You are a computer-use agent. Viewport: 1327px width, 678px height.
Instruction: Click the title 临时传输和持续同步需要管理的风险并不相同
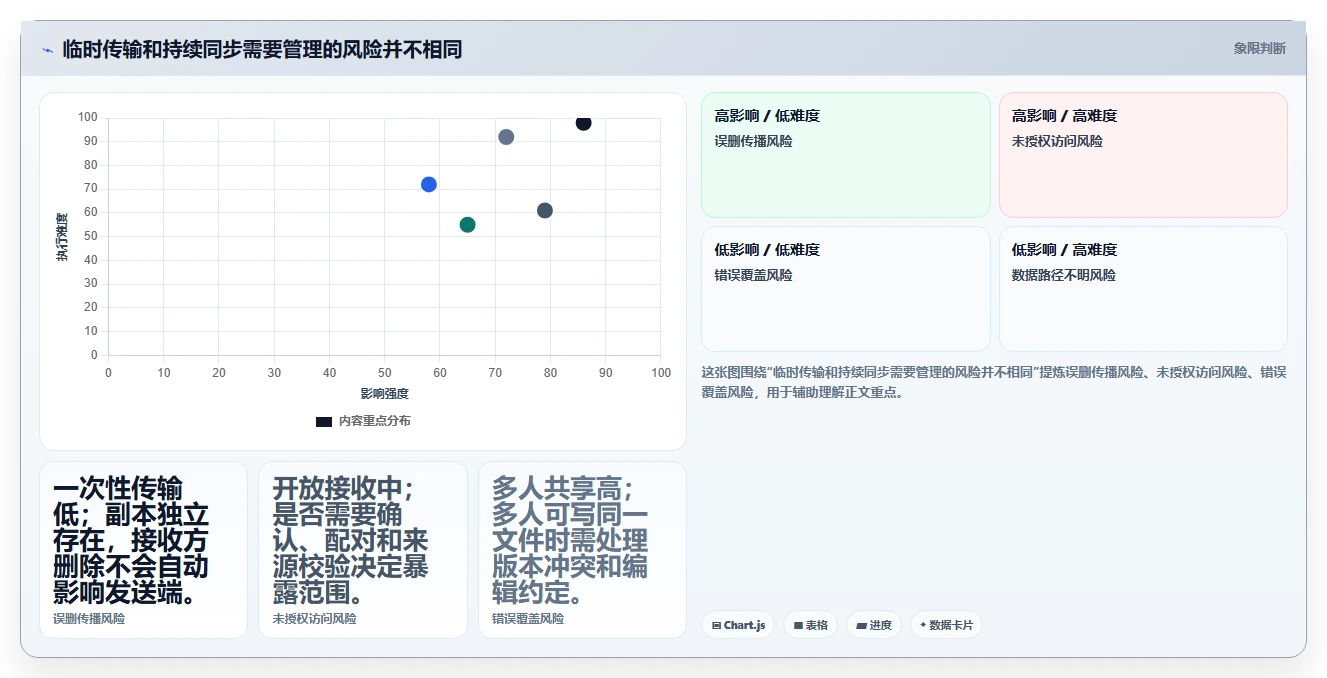262,49
